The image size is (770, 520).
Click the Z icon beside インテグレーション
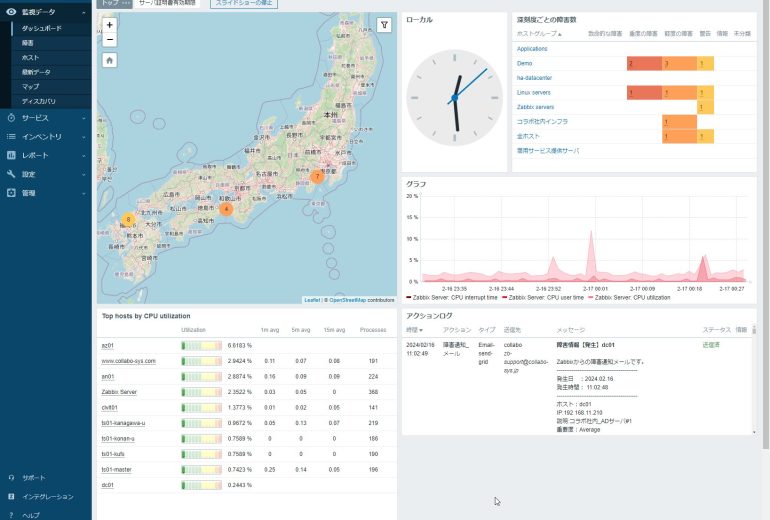pyautogui.click(x=11, y=496)
